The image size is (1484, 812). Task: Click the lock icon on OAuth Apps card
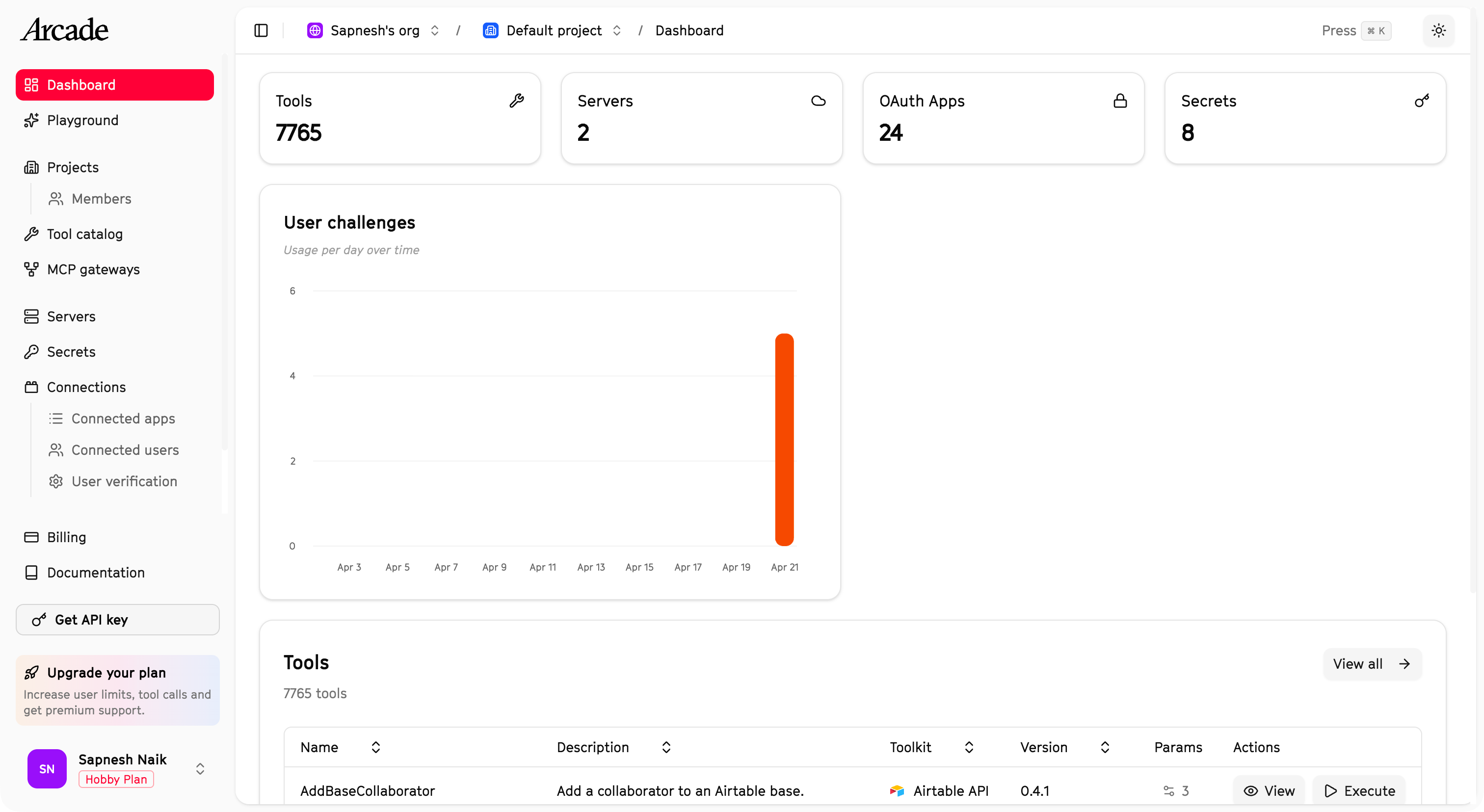[x=1120, y=101]
